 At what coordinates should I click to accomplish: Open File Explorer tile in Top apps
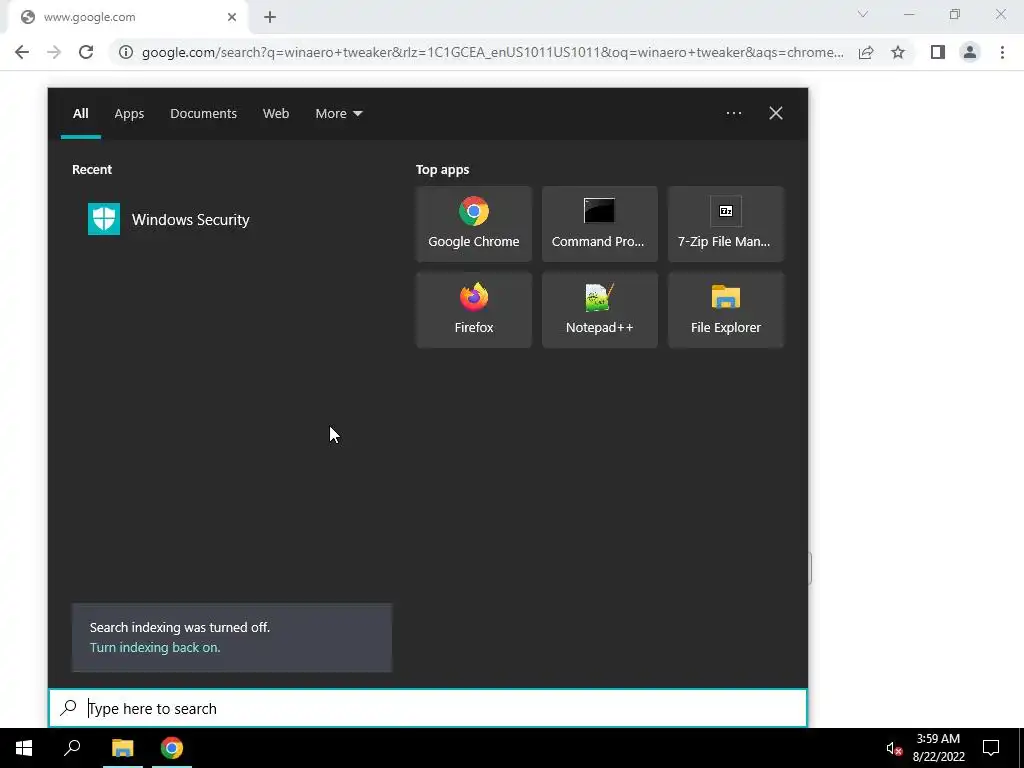click(726, 310)
